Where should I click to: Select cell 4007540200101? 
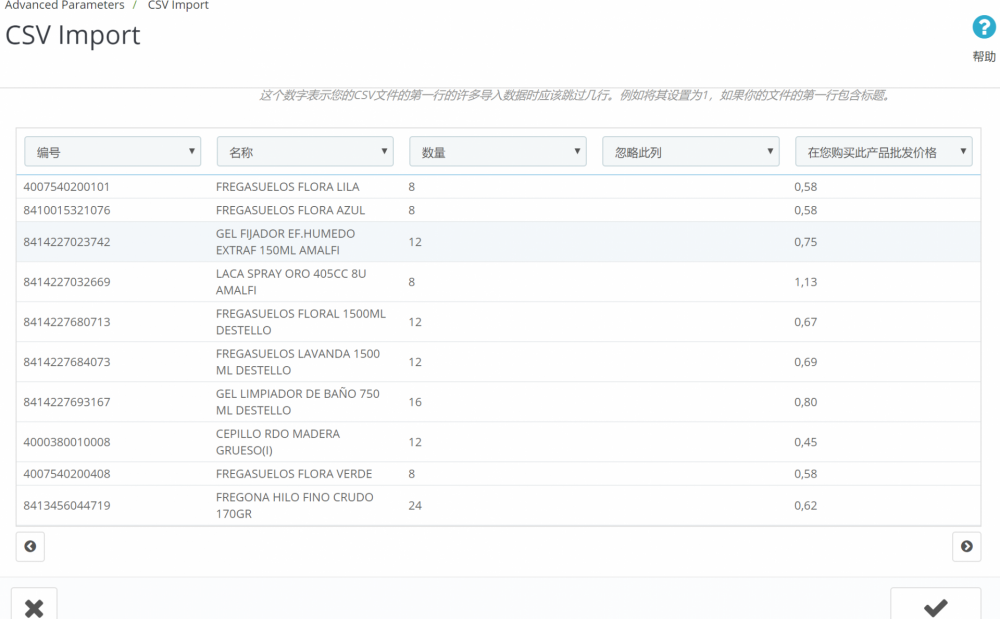pyautogui.click(x=66, y=187)
